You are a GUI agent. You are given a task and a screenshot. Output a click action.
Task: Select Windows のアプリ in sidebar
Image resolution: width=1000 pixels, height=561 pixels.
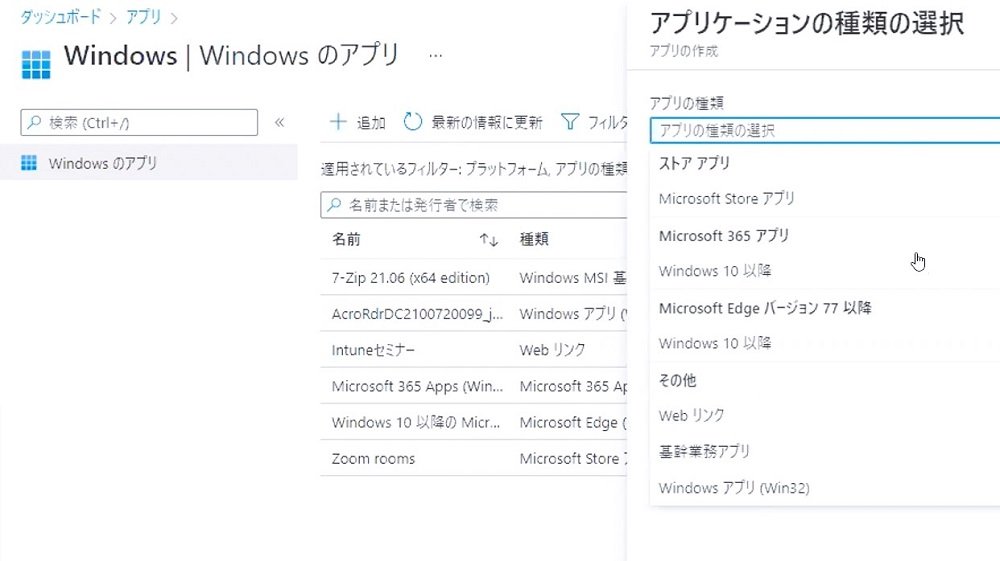pos(149,163)
